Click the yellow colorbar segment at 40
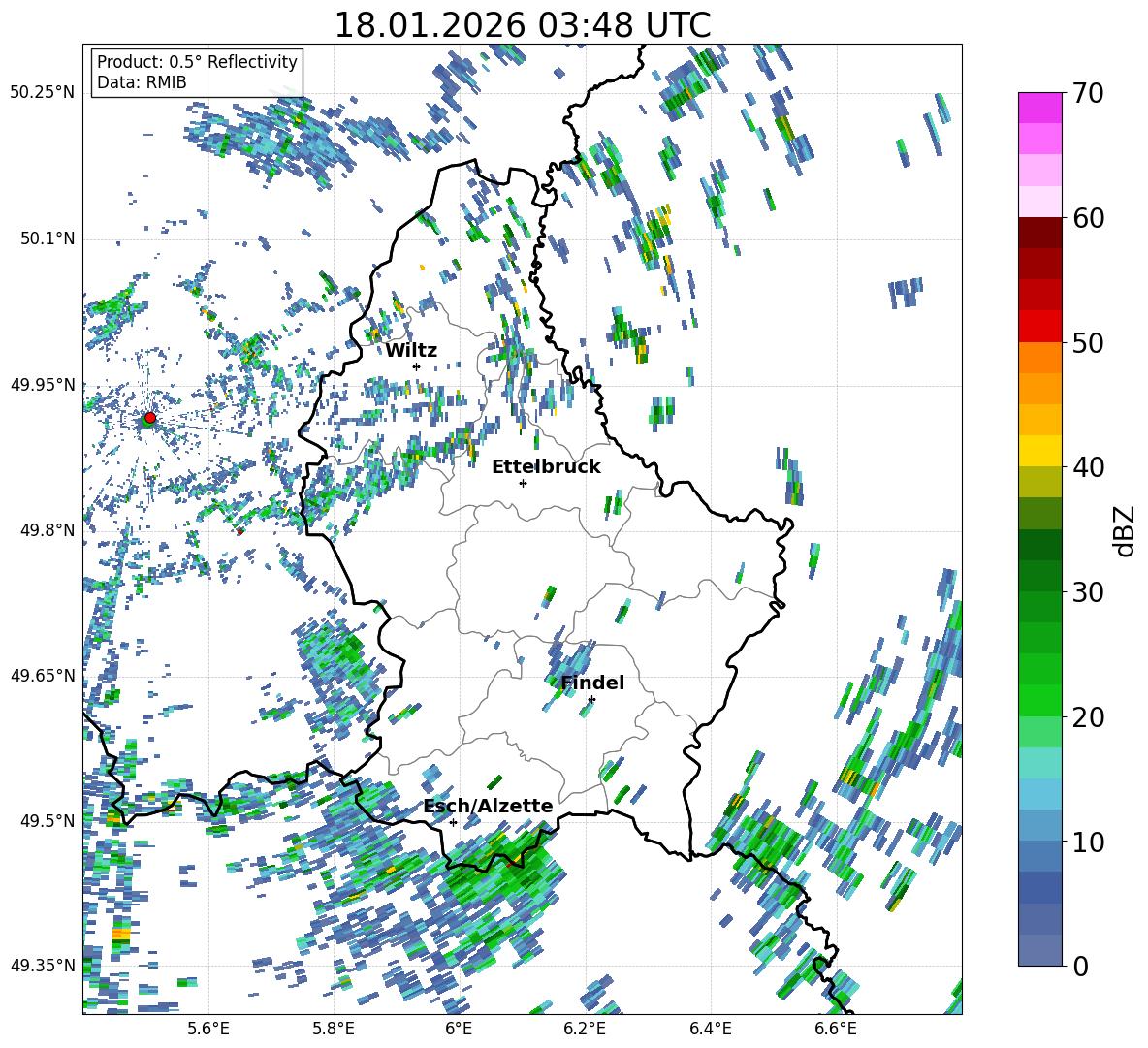 coord(1040,452)
